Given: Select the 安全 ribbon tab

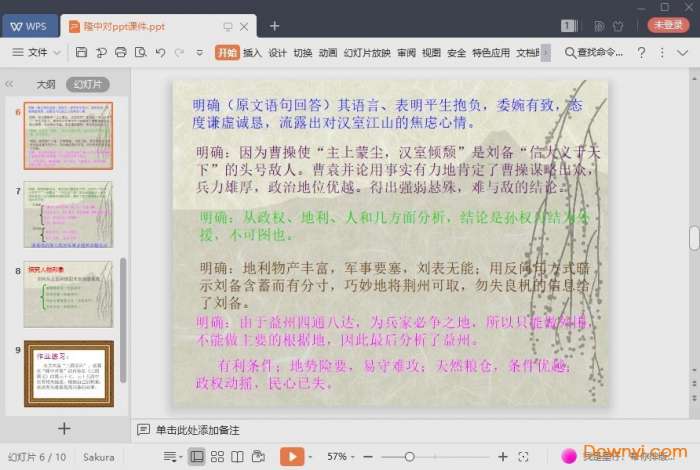Looking at the screenshot, I should coord(456,53).
